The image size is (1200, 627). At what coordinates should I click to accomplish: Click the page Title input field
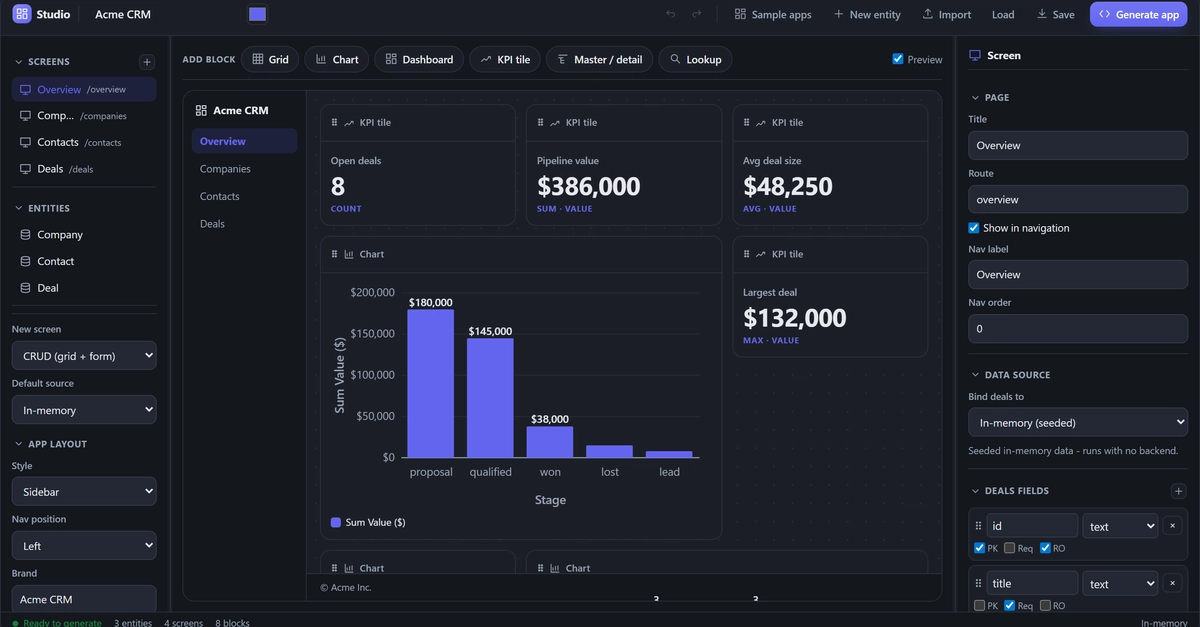(x=1078, y=145)
